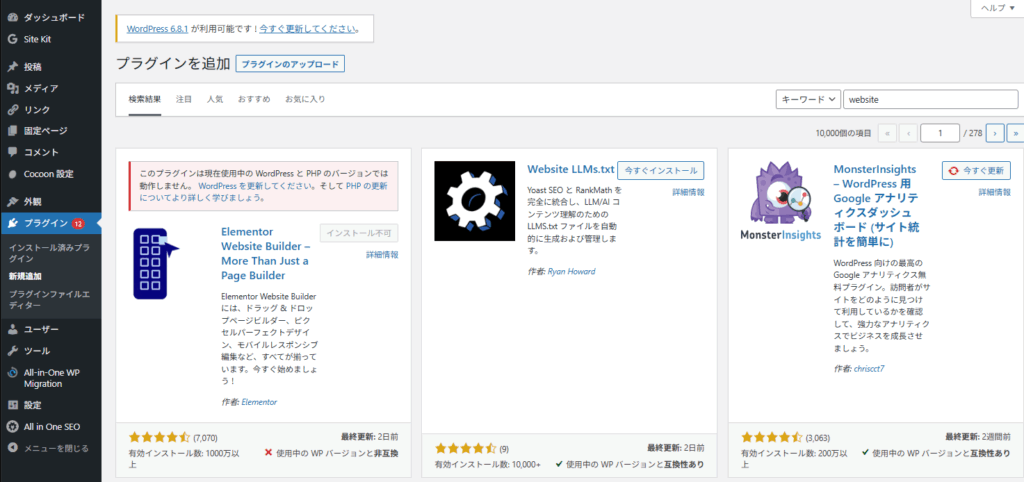Screen dimensions: 1024x482
Task: Click the Pages (固定ページ) icon
Action: tap(12, 131)
